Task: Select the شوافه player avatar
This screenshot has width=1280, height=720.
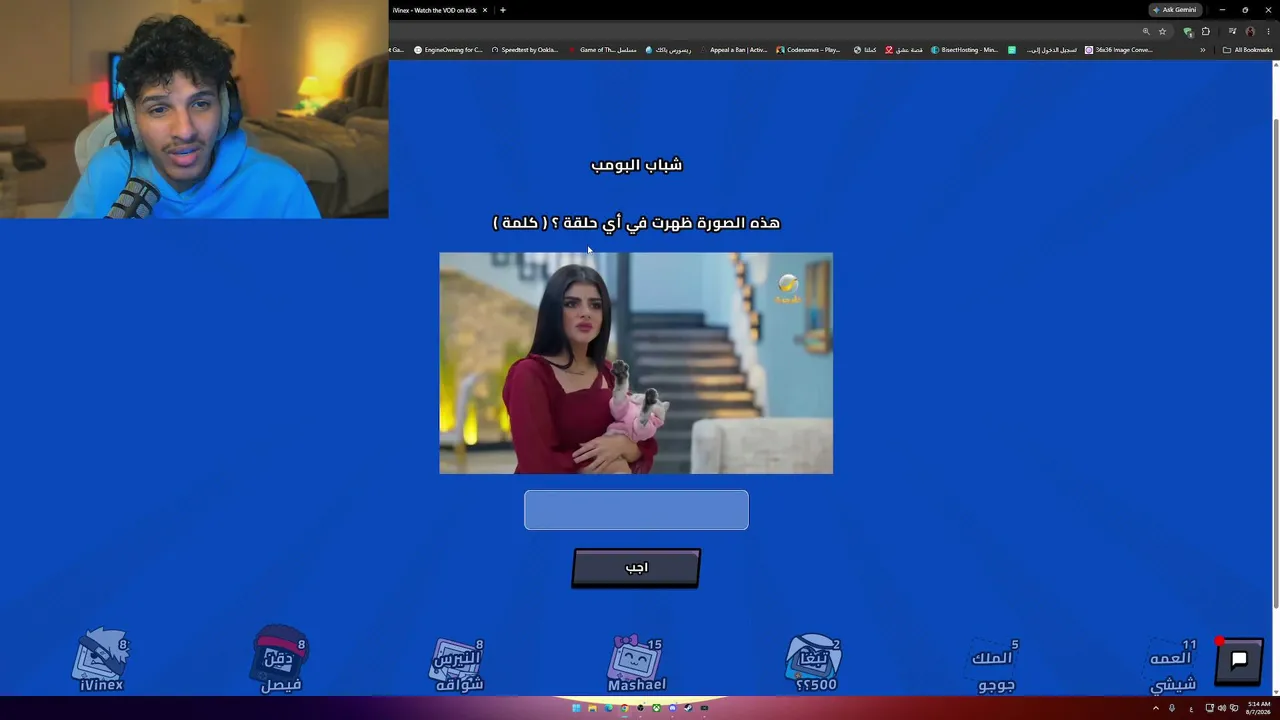Action: pyautogui.click(x=459, y=665)
